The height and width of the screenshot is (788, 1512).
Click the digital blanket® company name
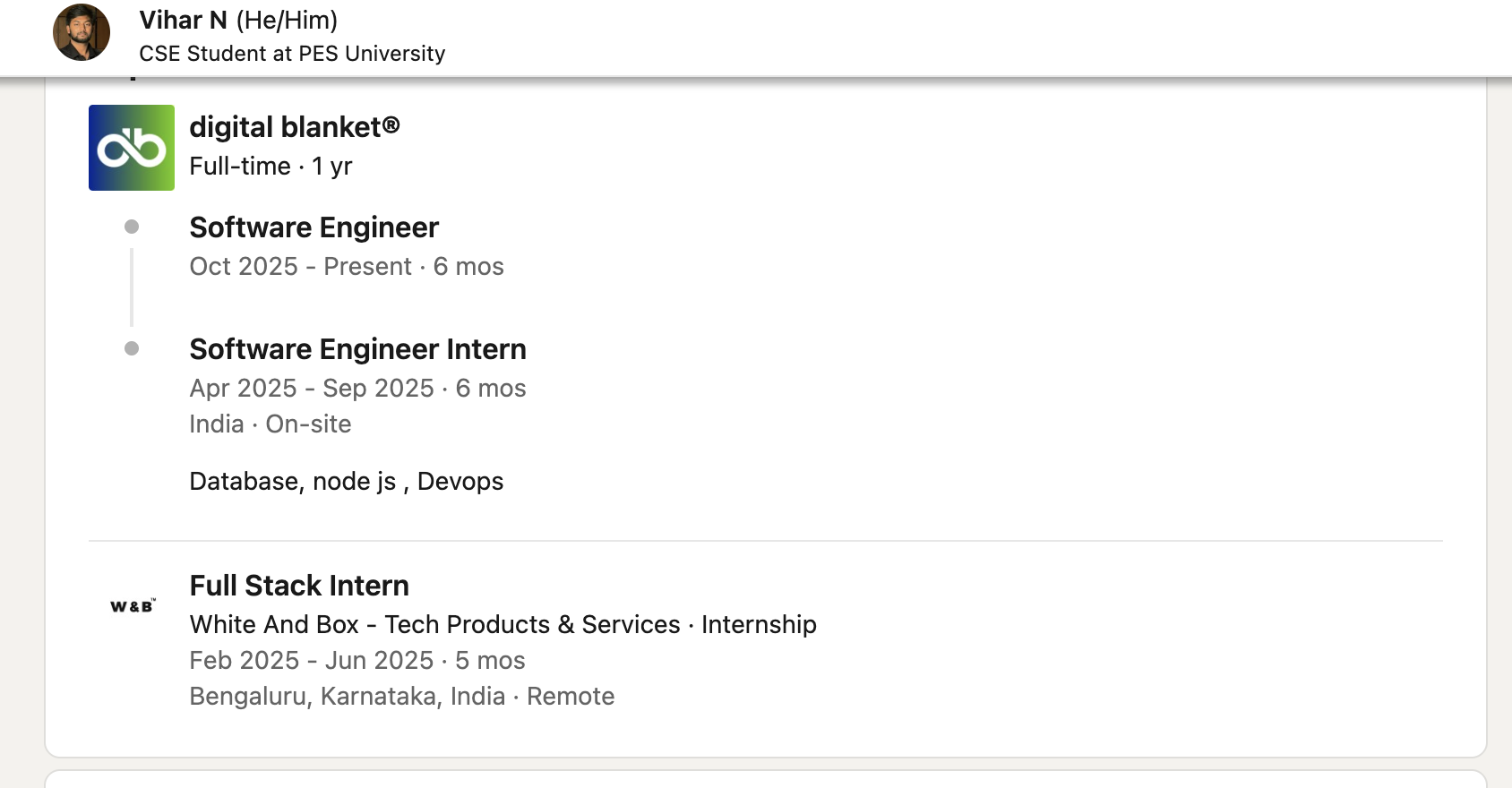pyautogui.click(x=296, y=126)
